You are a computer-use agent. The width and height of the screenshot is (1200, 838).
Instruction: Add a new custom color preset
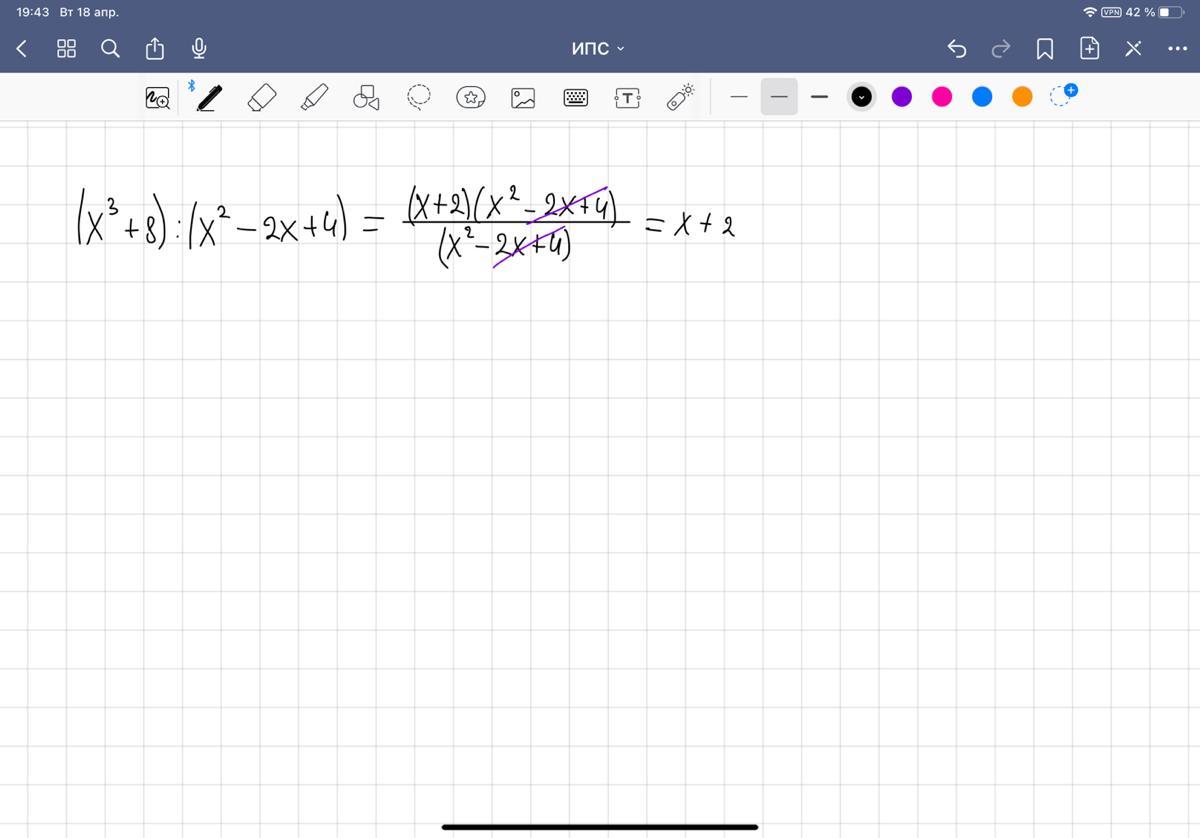pos(1062,95)
